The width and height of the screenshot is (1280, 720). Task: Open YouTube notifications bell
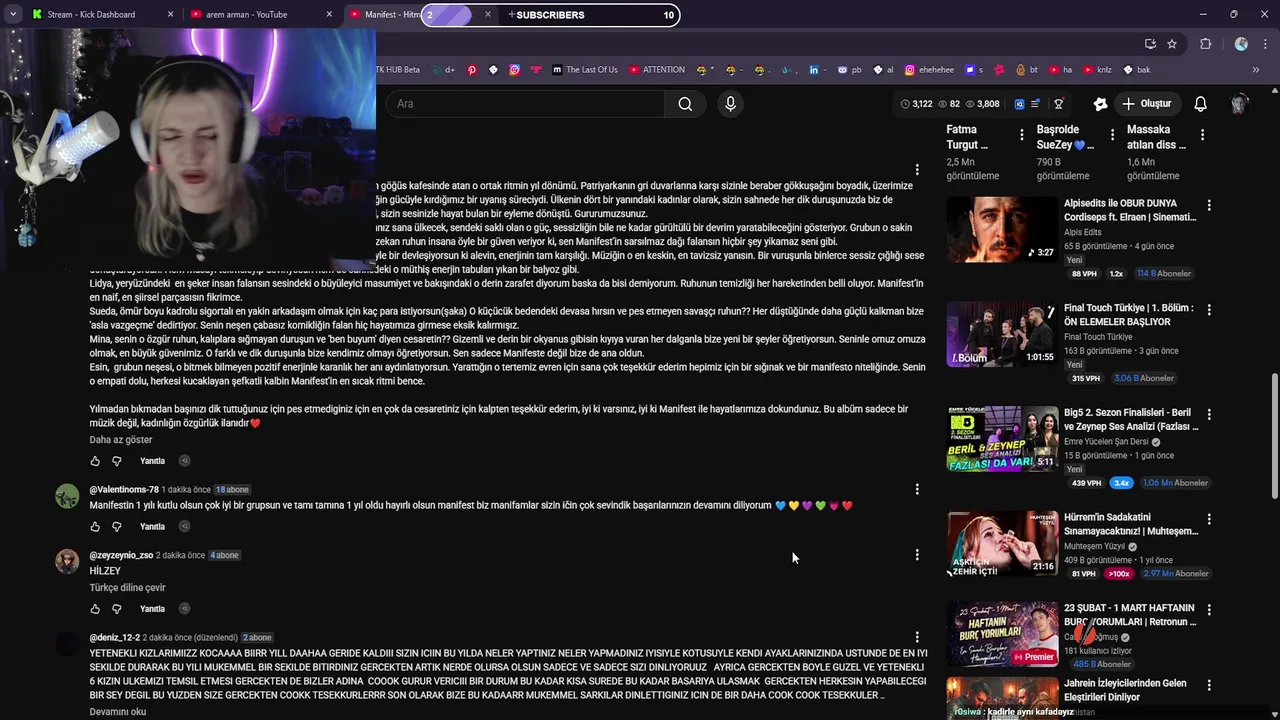[1201, 104]
